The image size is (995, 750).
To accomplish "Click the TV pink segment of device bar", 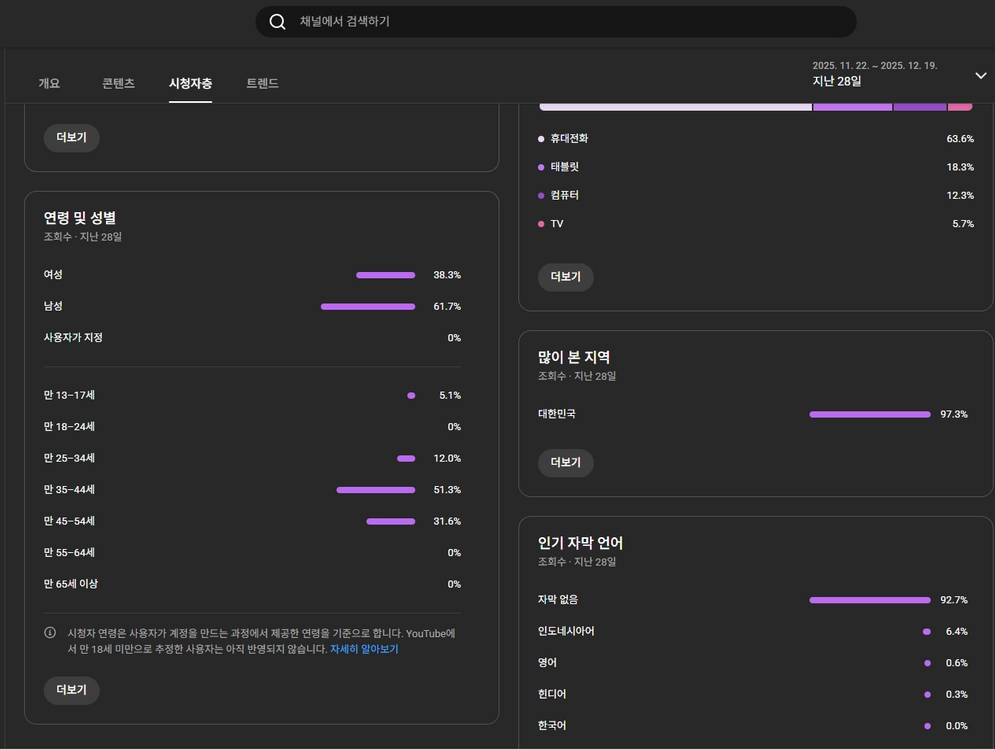I will pos(960,107).
